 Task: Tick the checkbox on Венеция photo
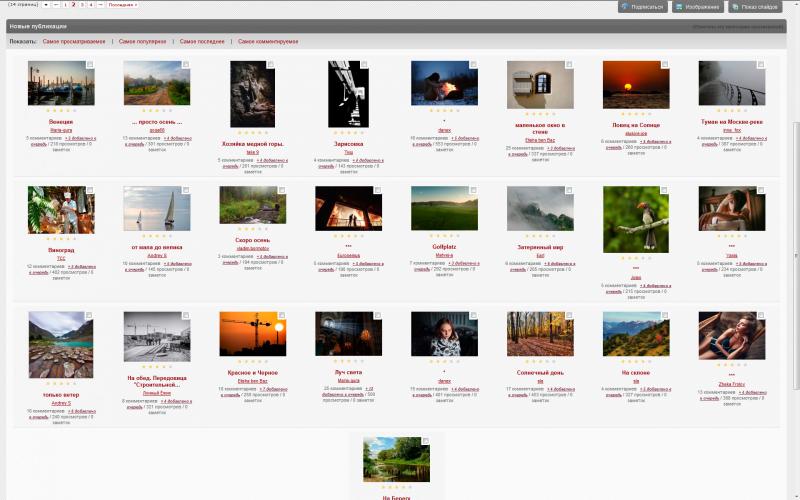tap(90, 65)
